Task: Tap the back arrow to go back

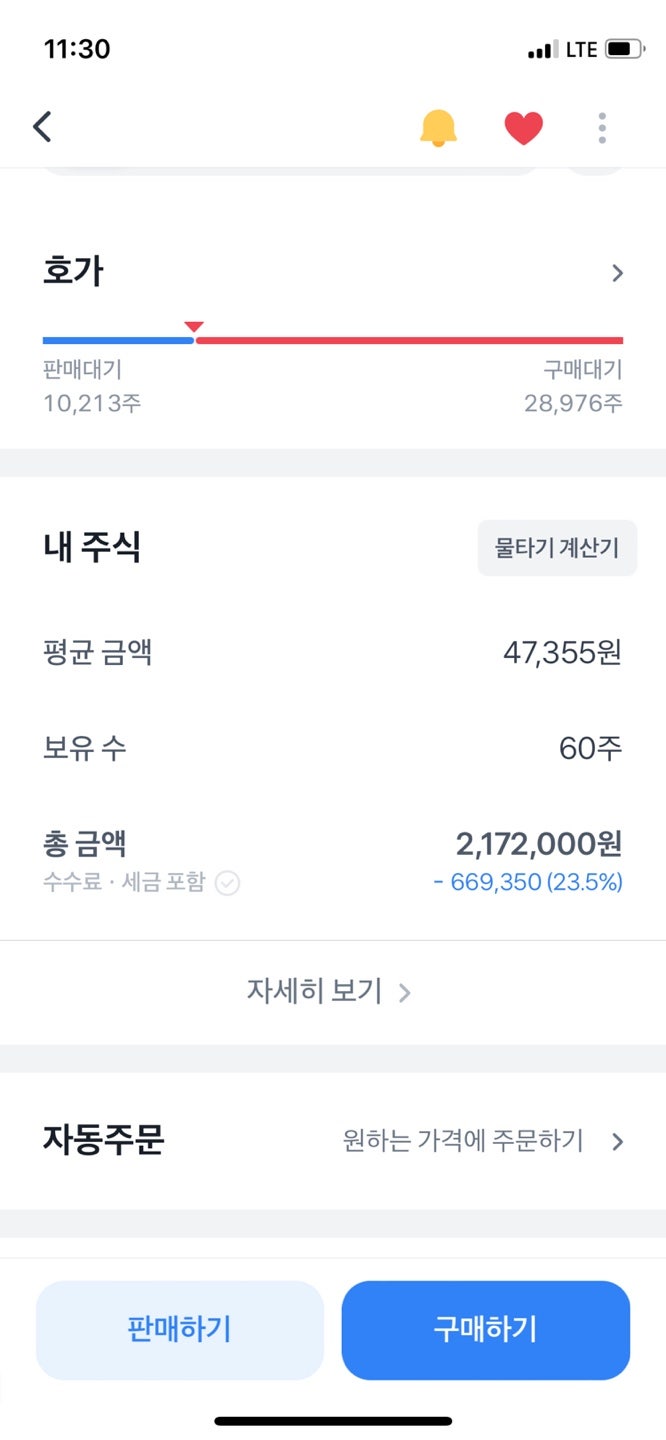Action: pyautogui.click(x=41, y=127)
